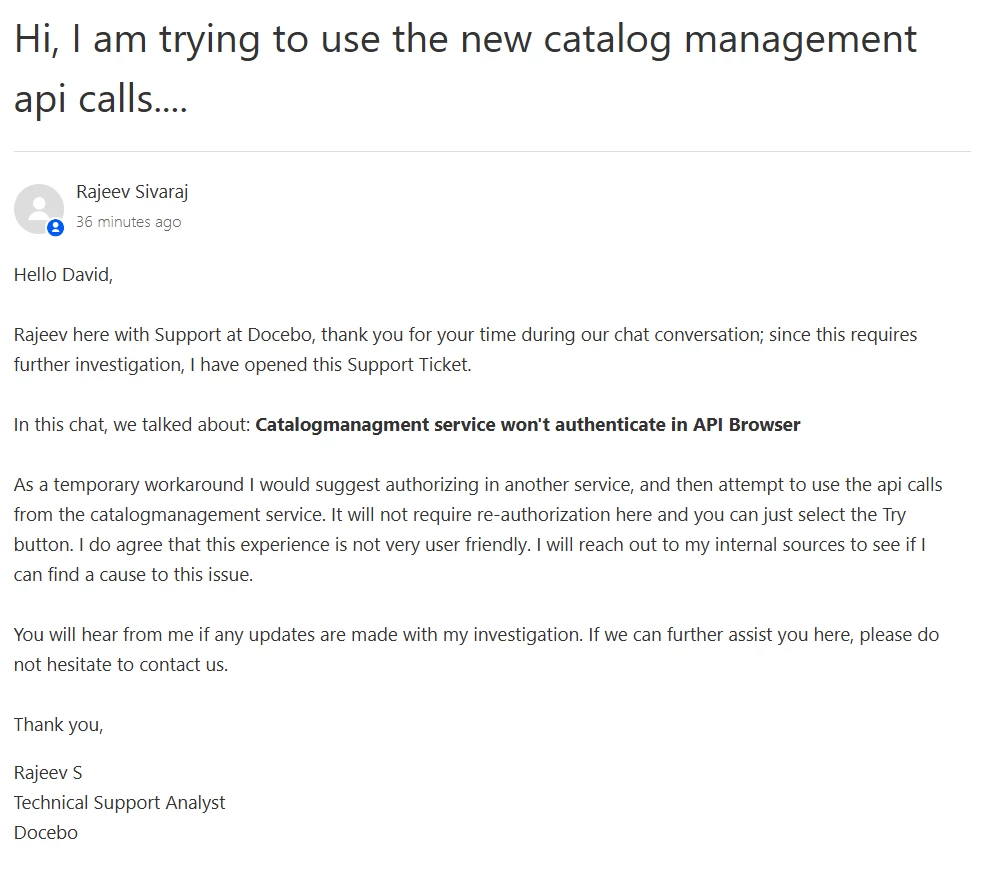Click the "Thank you," closing line
This screenshot has height=874, width=989.
(x=58, y=725)
